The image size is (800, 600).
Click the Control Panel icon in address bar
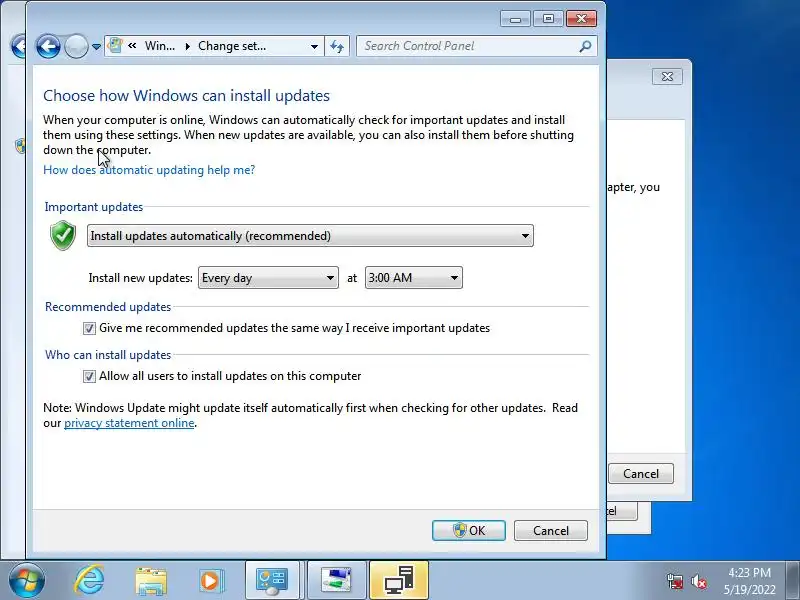coord(115,45)
